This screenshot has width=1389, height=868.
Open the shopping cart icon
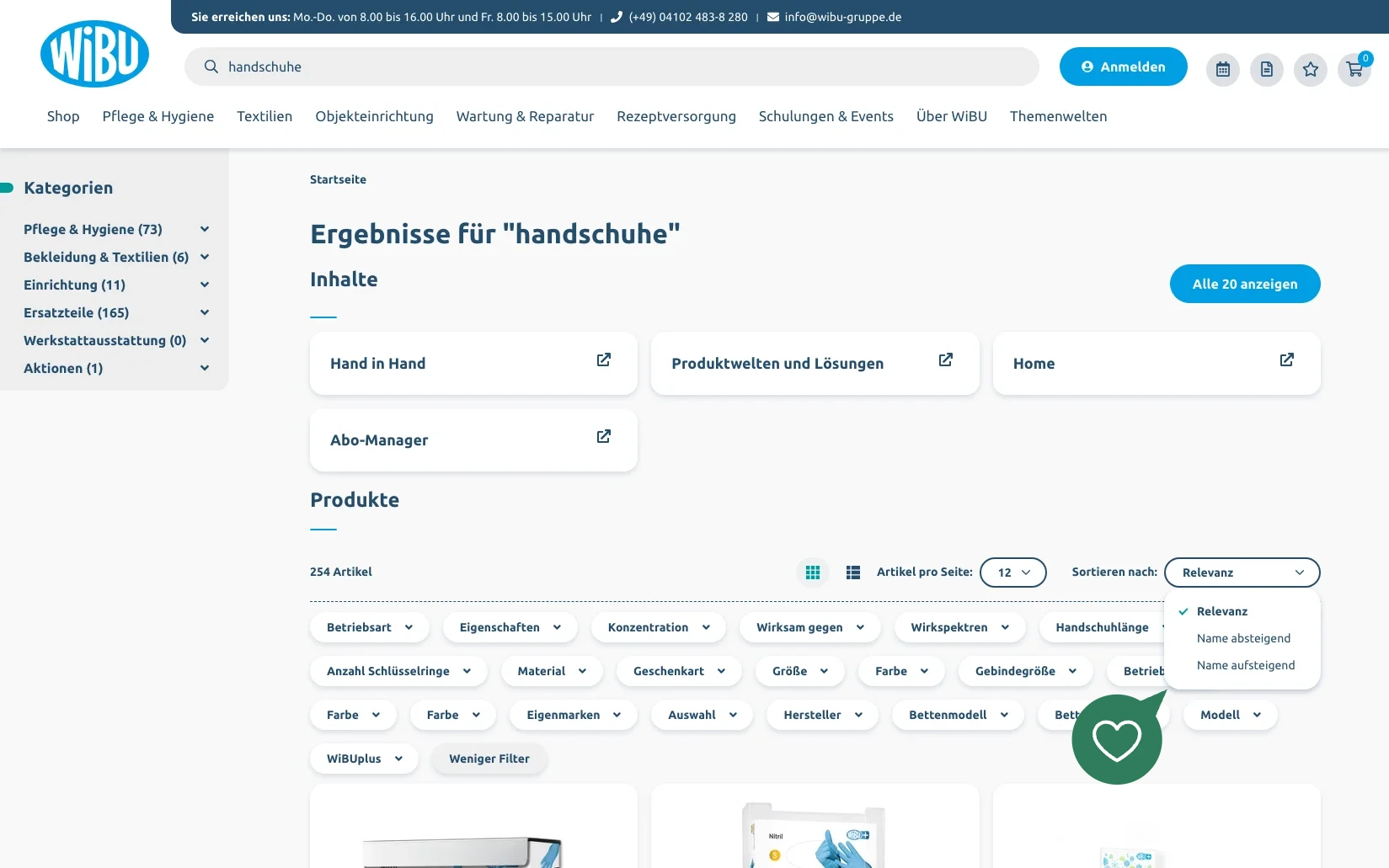coord(1354,69)
